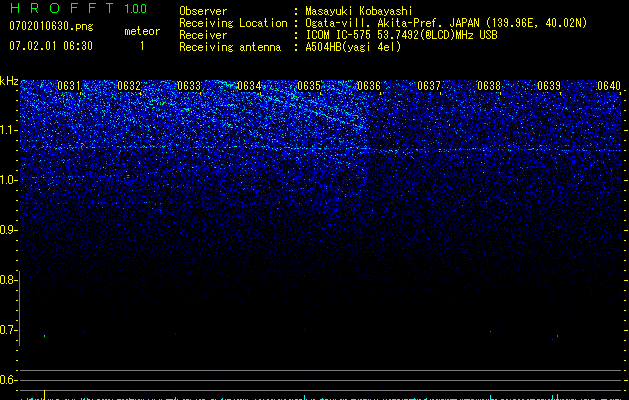629x400 pixels.
Task: Click the Receiving Location label
Action: coord(233,23)
